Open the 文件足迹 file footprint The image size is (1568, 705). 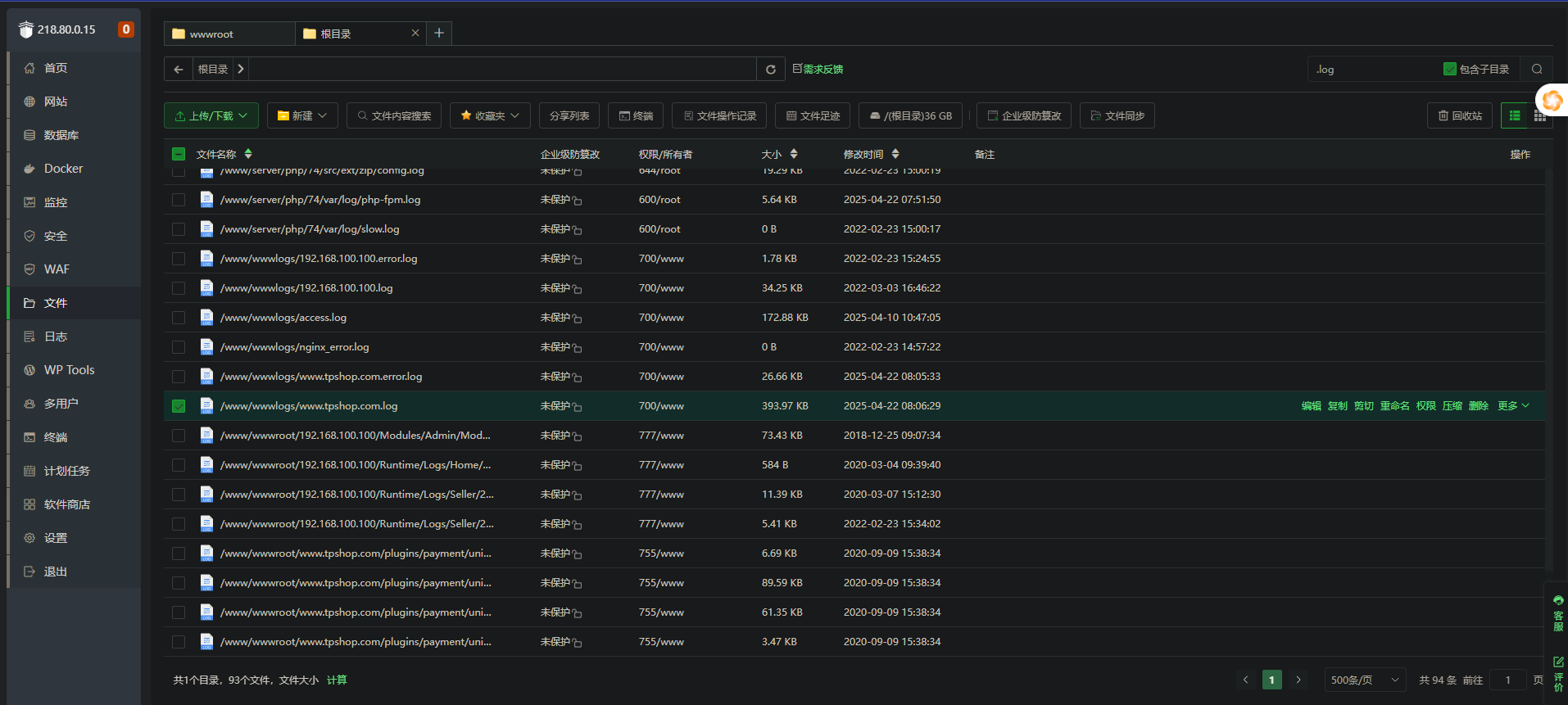tap(813, 115)
